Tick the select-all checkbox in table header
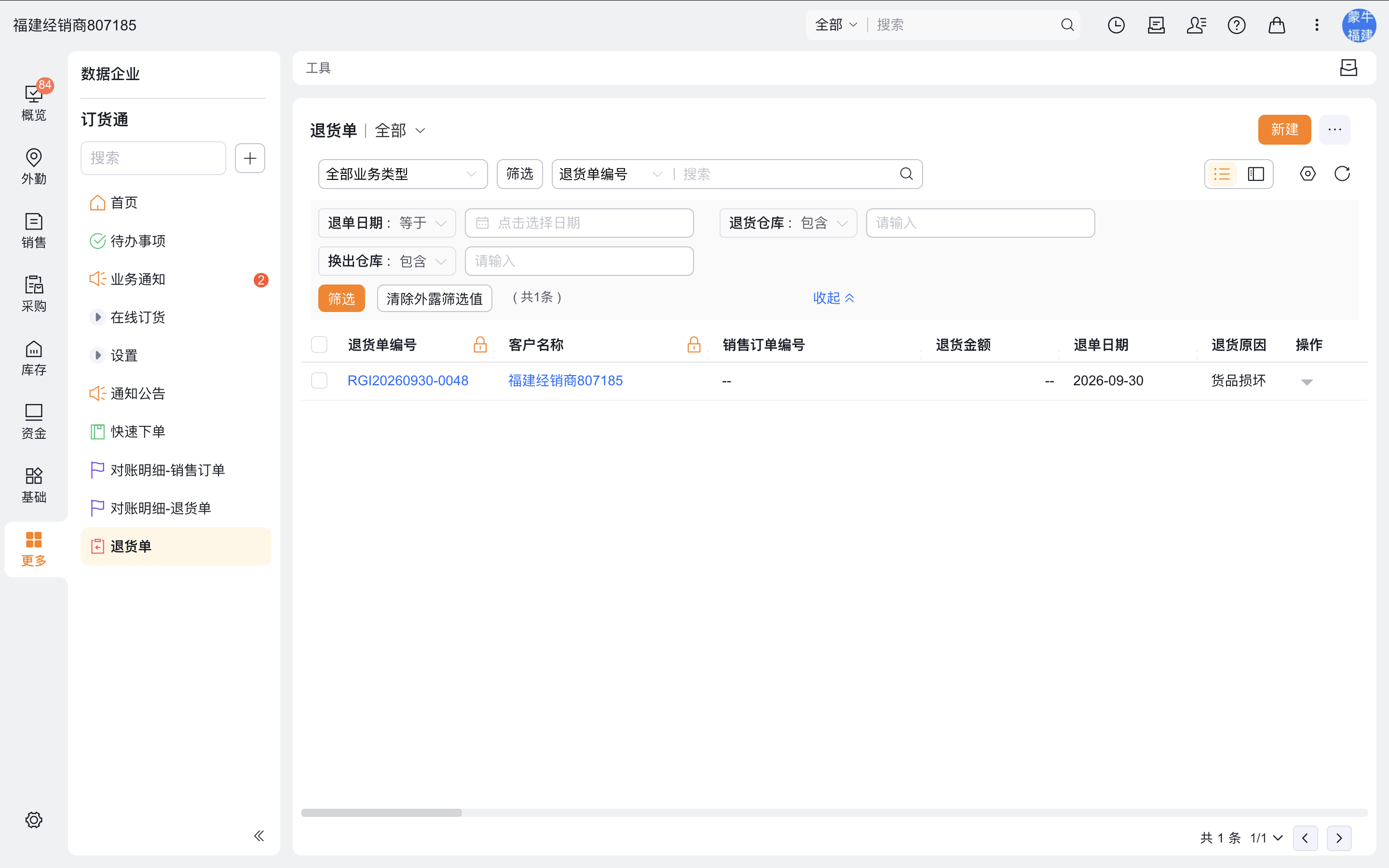Screen dimensions: 1389x868 coord(319,344)
